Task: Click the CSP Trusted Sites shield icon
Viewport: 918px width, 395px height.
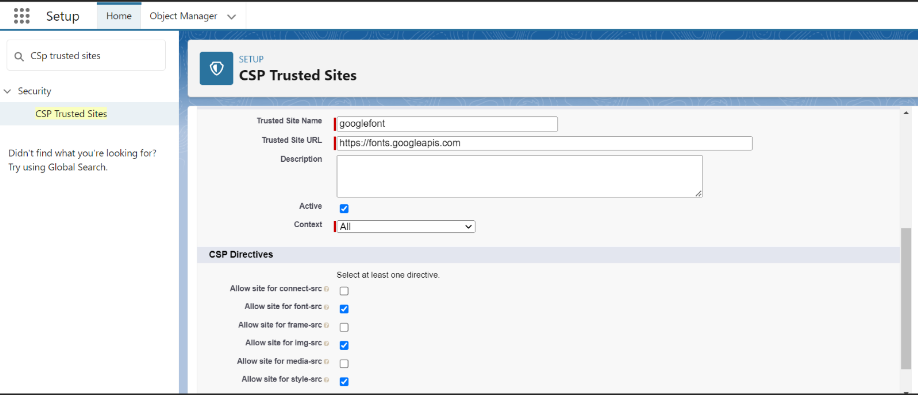Action: click(x=216, y=68)
